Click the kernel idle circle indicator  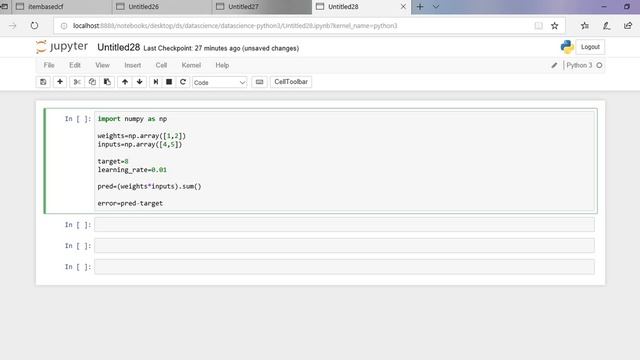[x=599, y=65]
